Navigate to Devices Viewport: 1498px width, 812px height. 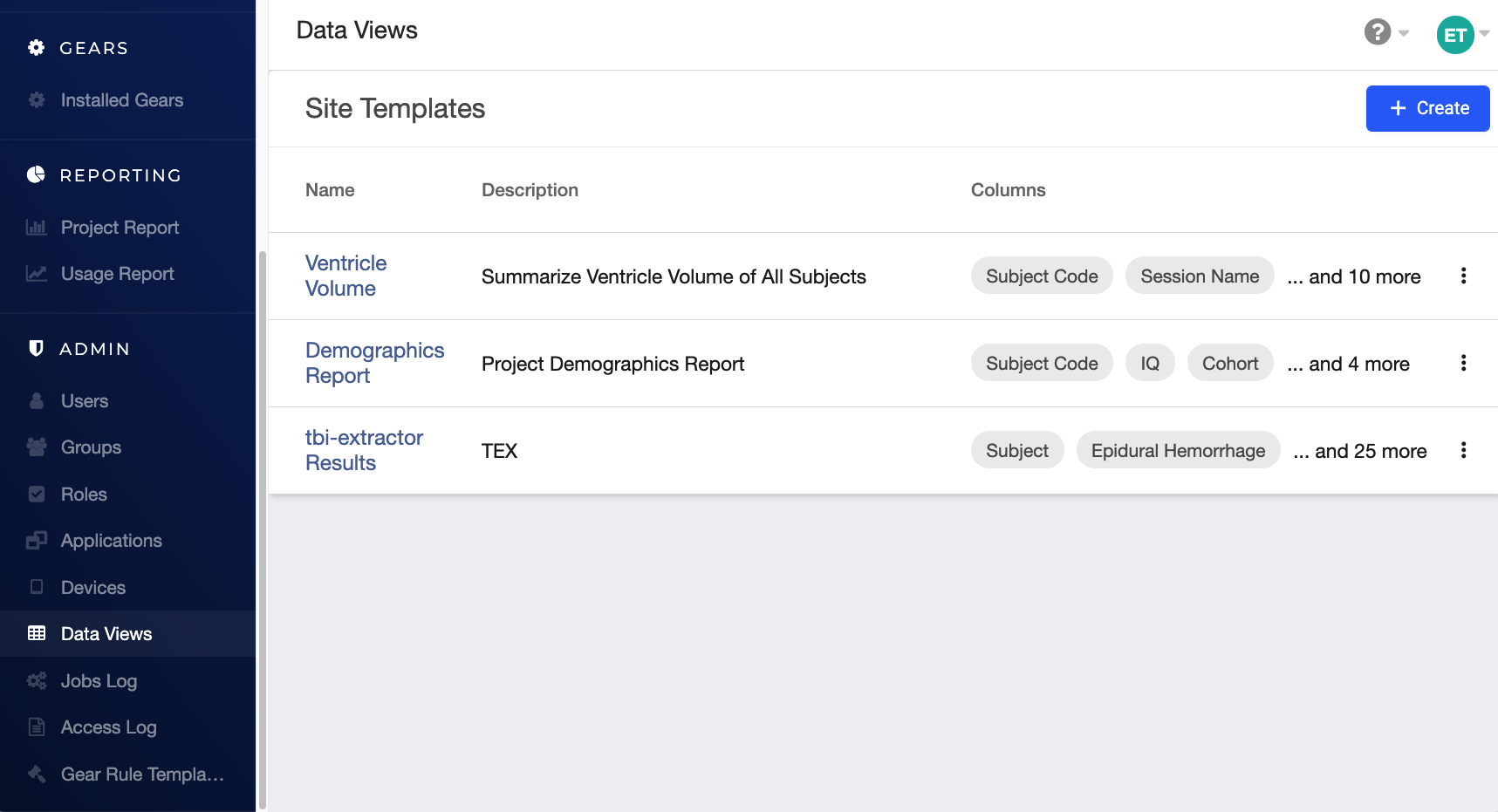pos(93,587)
